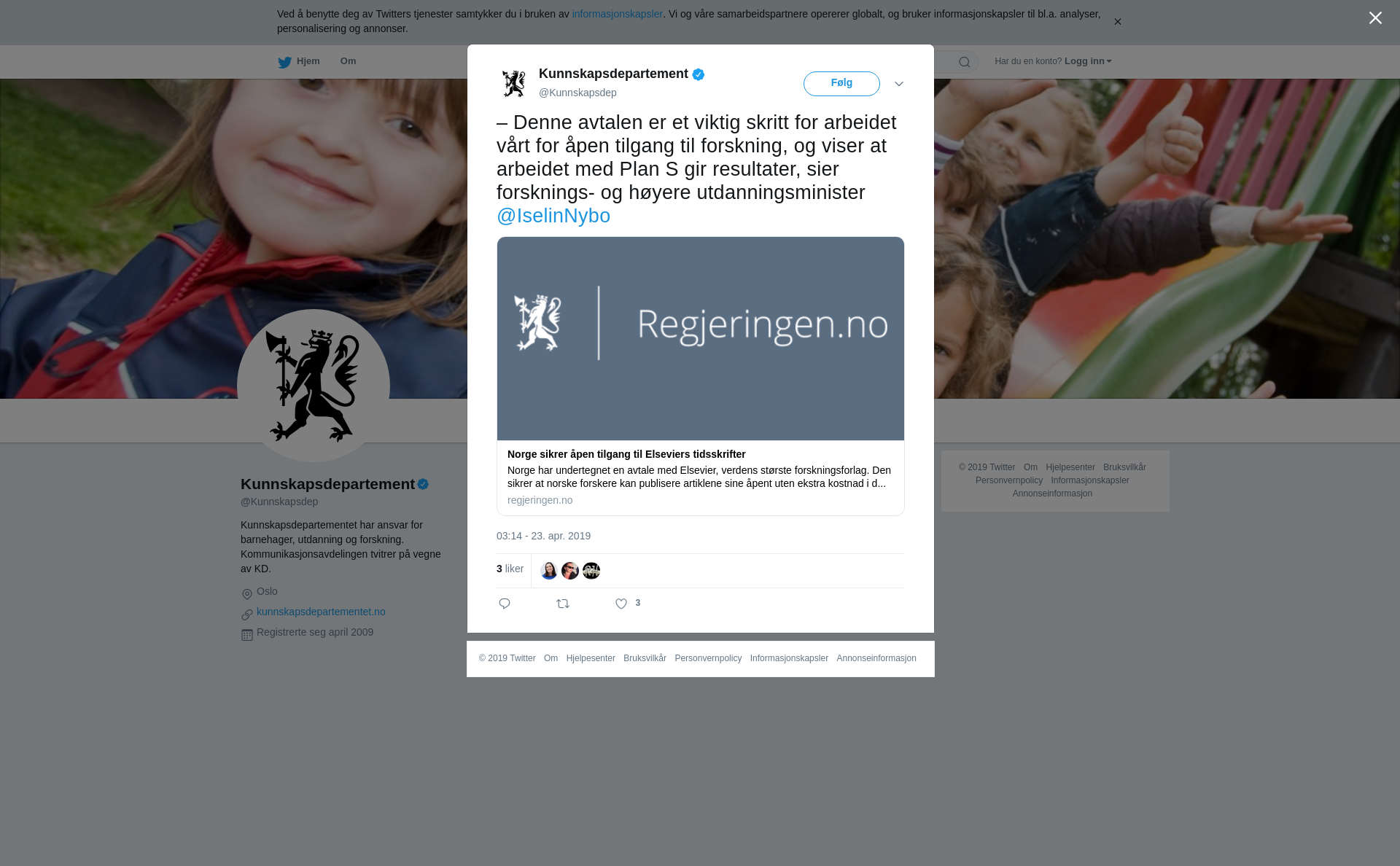Viewport: 1400px width, 866px height.
Task: Visit kunnskapsdepartementet.no profile link
Action: point(321,612)
